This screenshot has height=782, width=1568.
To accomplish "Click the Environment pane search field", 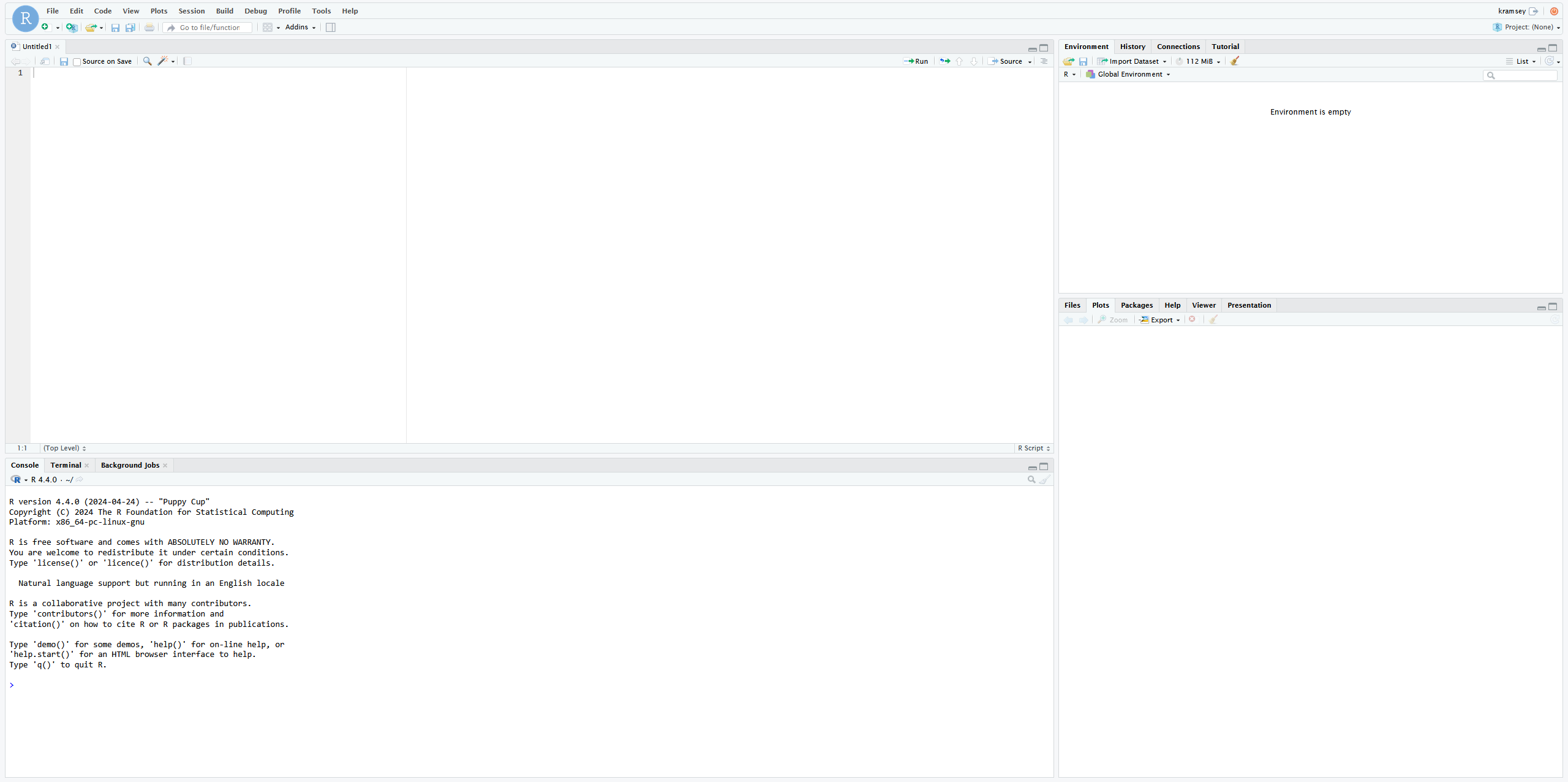I will tap(1520, 75).
